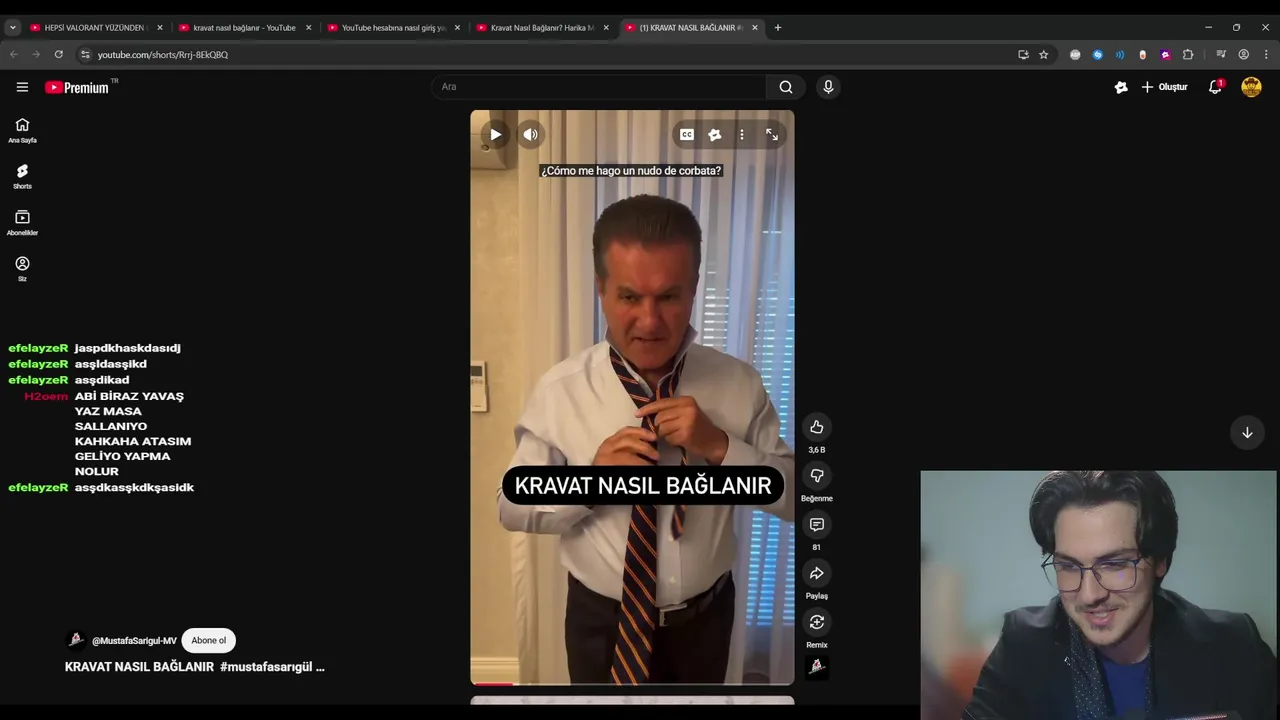Image resolution: width=1280 pixels, height=720 pixels.
Task: Open the blue sound-wave extension icon
Action: (x=1119, y=55)
